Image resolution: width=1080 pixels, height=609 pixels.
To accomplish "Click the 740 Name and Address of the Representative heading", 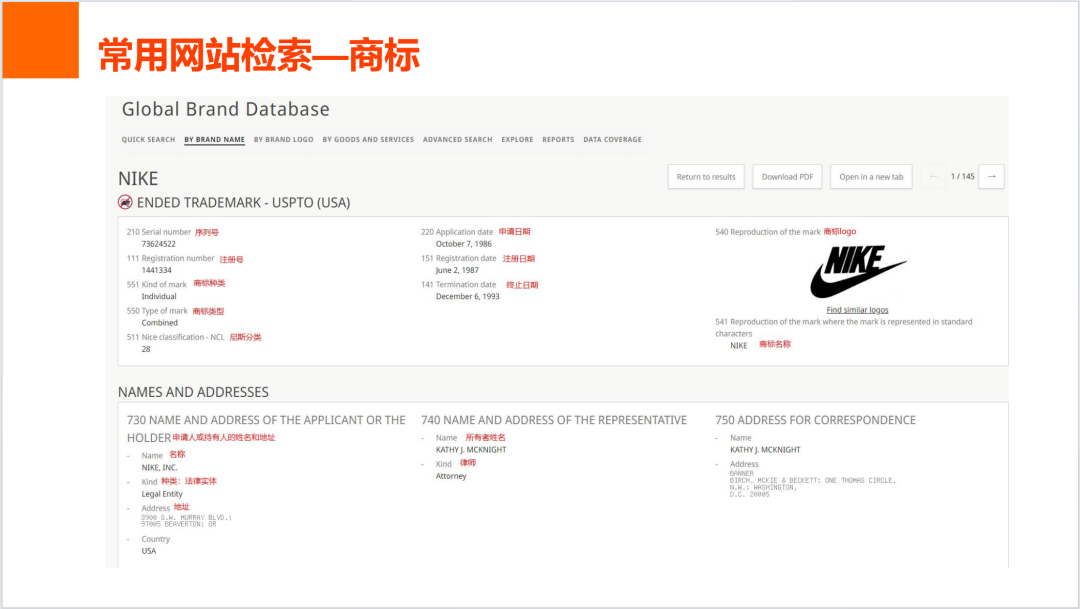I will (554, 420).
